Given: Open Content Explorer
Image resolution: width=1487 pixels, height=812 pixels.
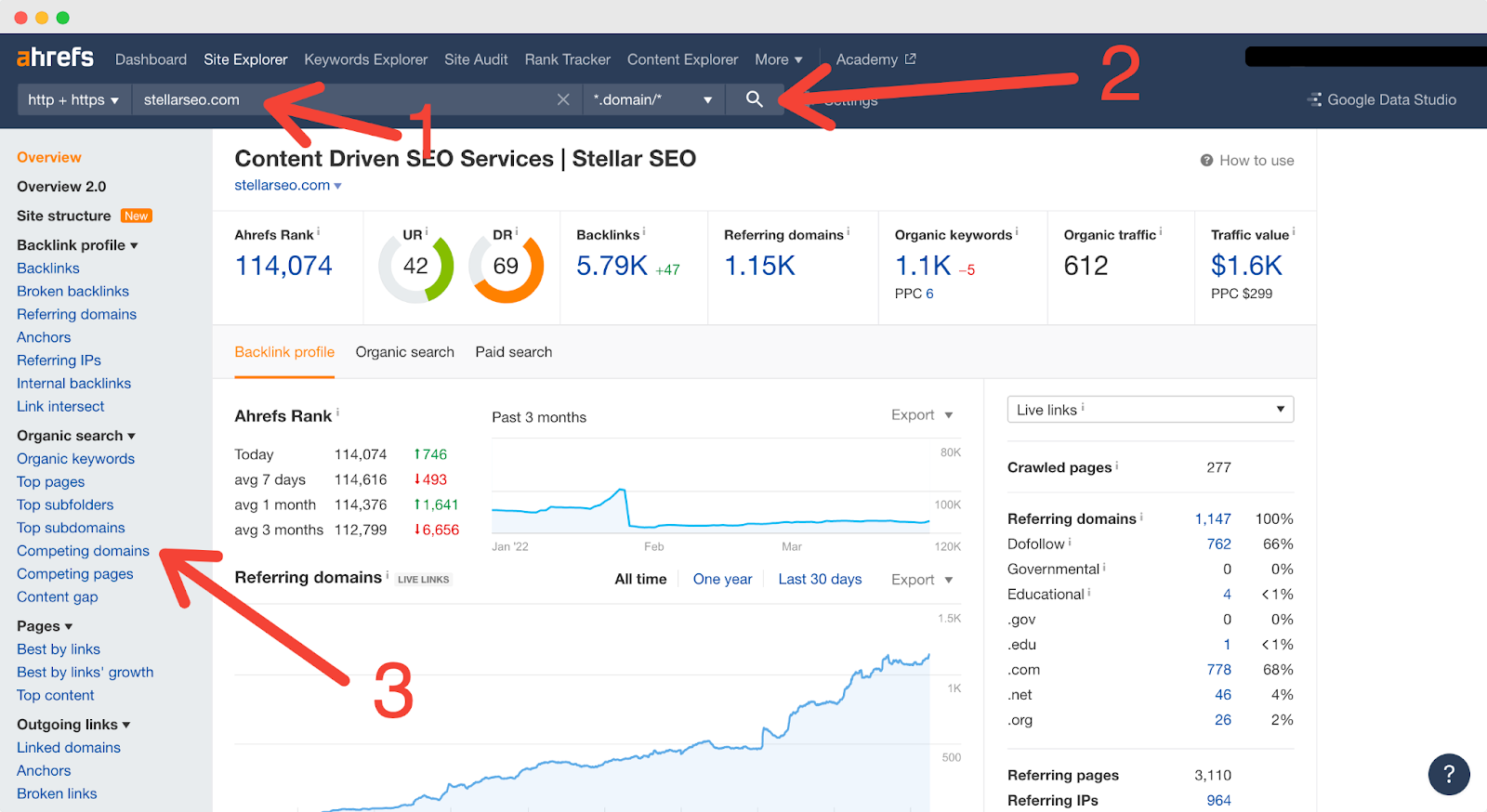Looking at the screenshot, I should 683,59.
